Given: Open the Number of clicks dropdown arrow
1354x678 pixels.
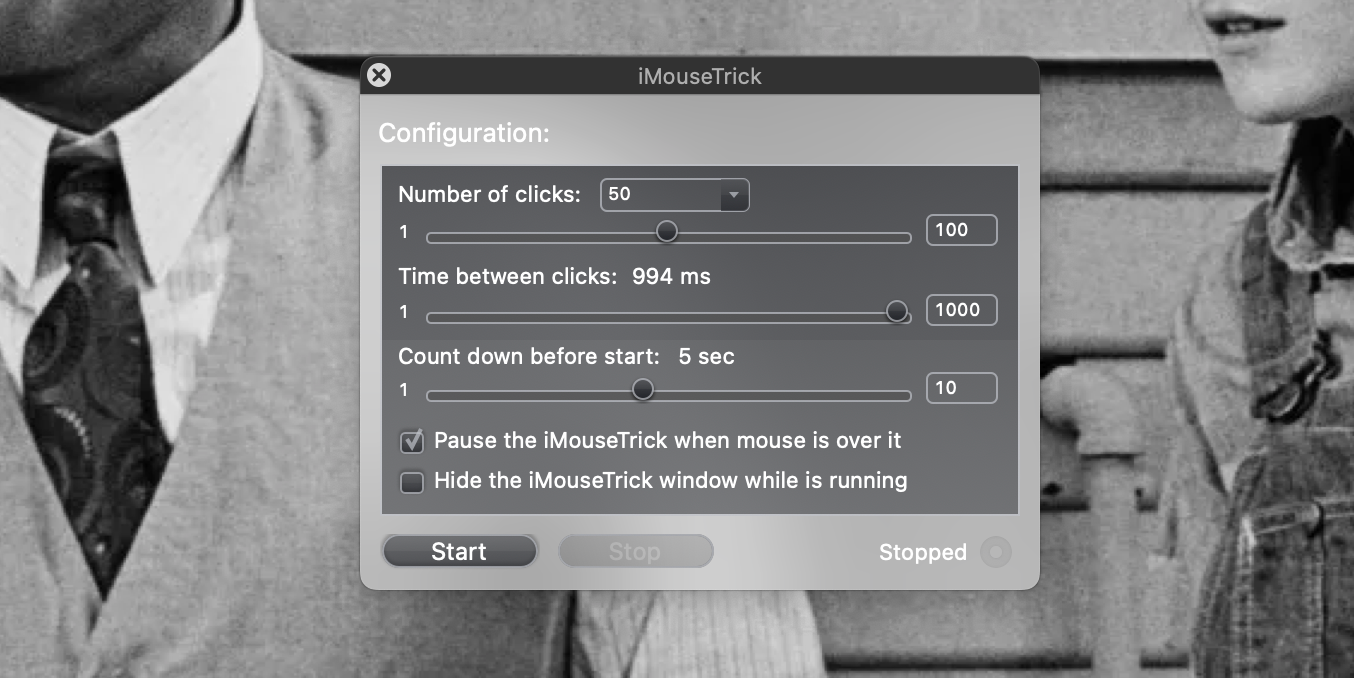Looking at the screenshot, I should (734, 195).
